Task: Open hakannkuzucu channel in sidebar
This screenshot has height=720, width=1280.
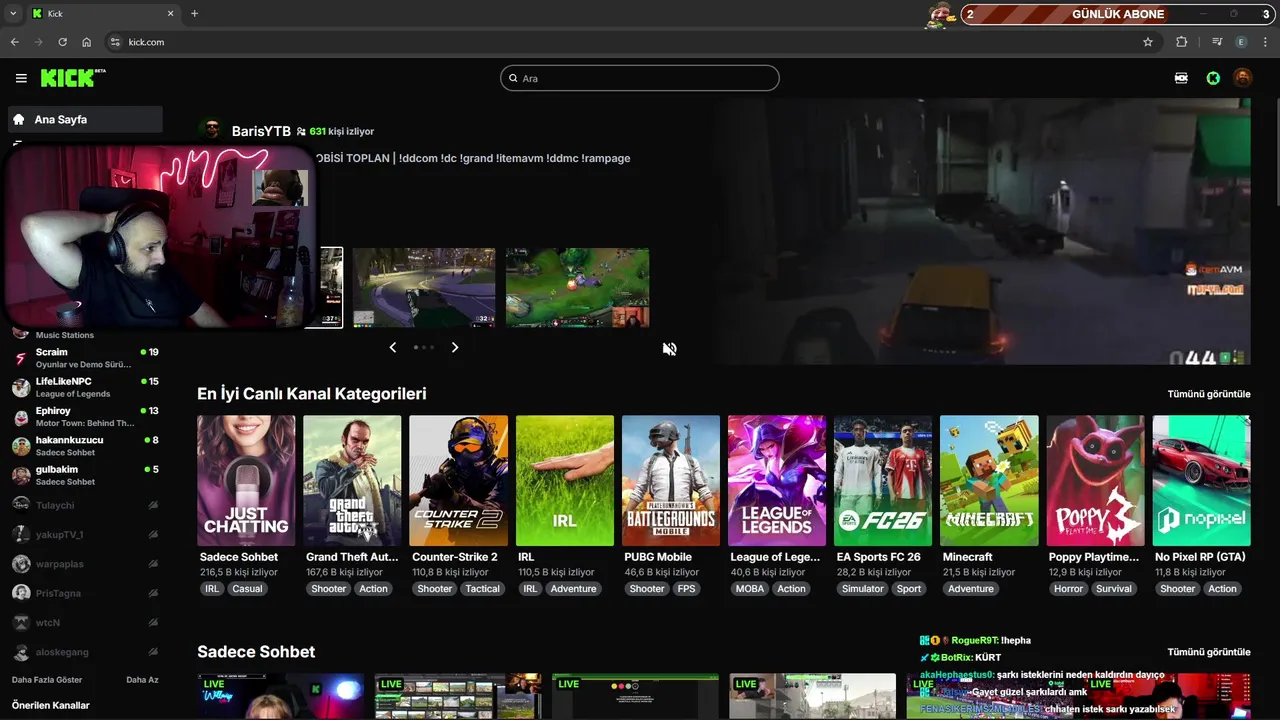Action: click(x=85, y=446)
